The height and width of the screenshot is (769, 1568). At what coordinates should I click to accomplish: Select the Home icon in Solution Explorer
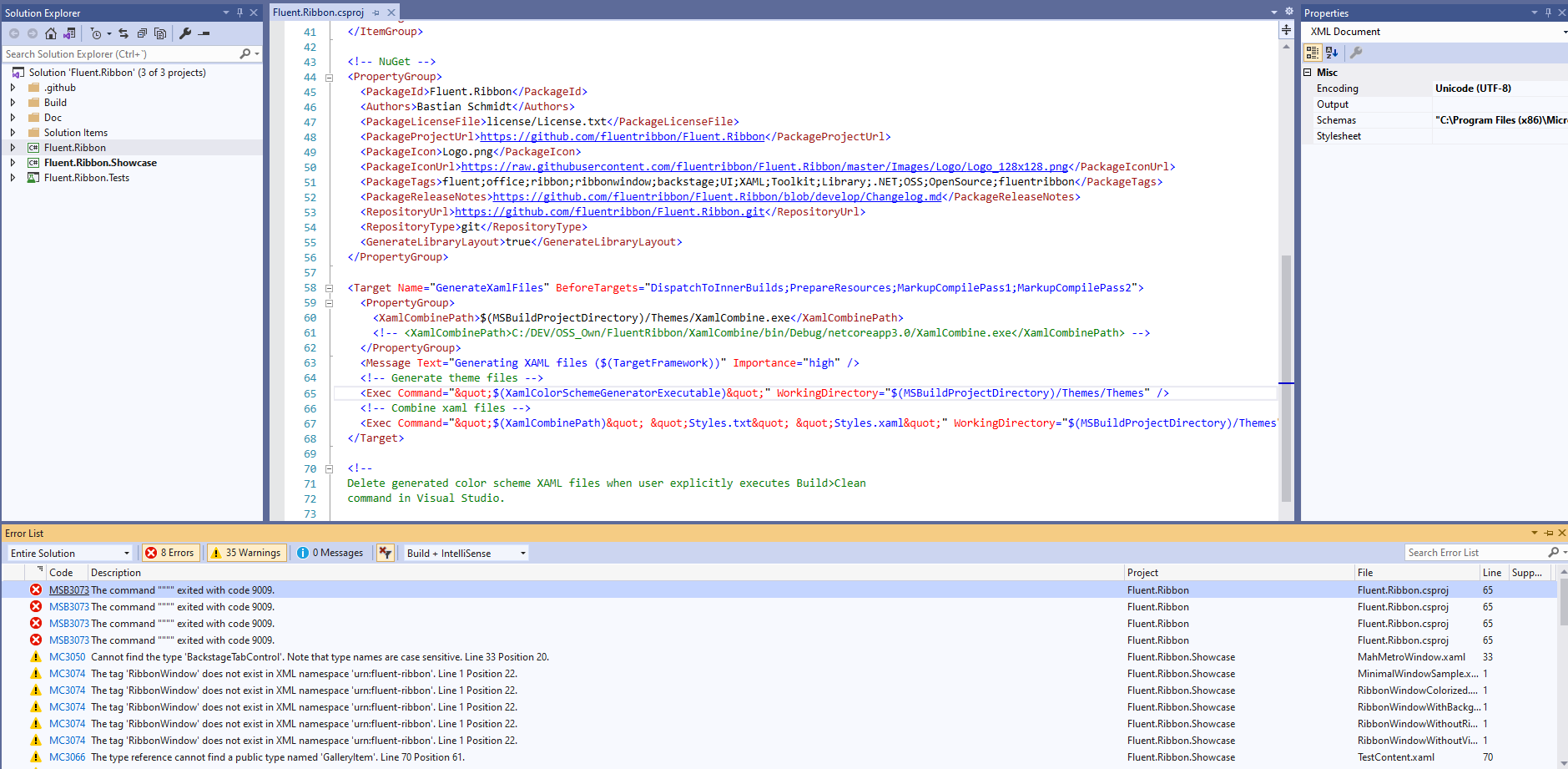51,33
